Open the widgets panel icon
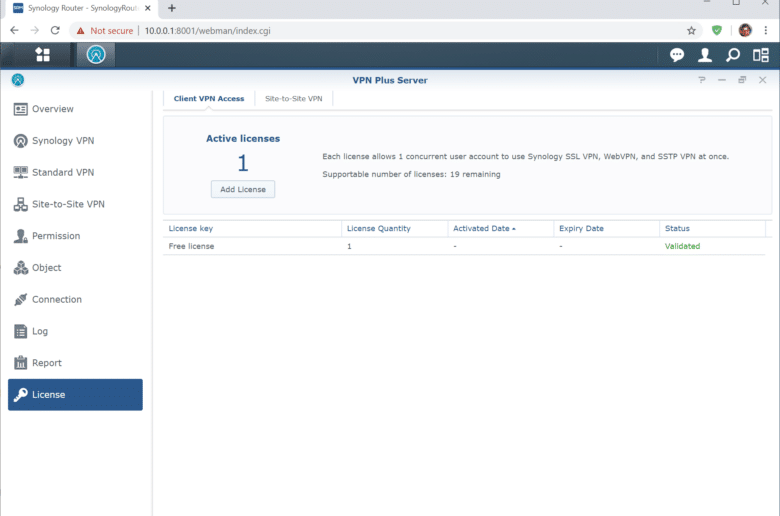This screenshot has width=780, height=516. coord(761,55)
